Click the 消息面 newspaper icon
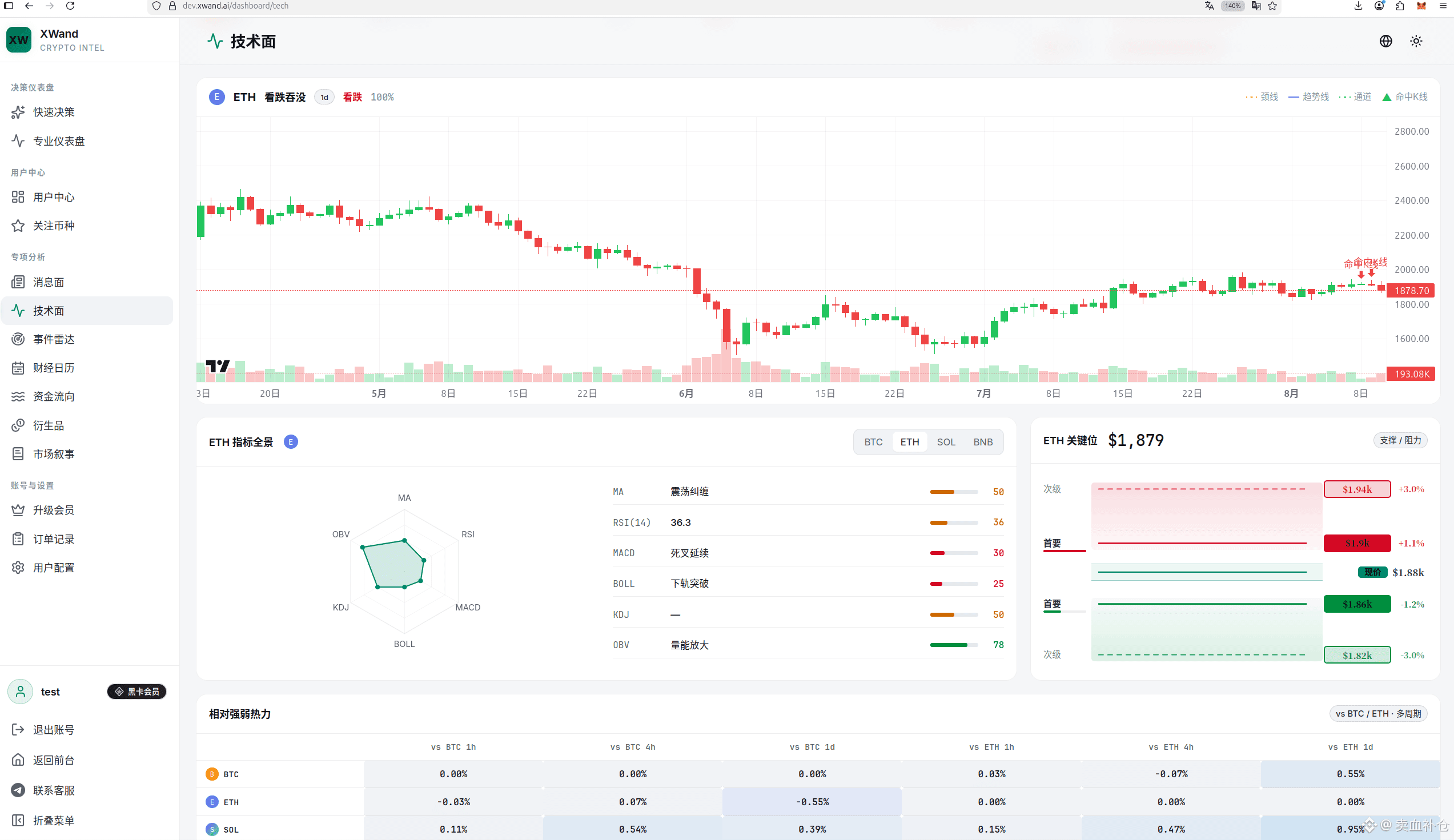The width and height of the screenshot is (1454, 840). coord(18,282)
